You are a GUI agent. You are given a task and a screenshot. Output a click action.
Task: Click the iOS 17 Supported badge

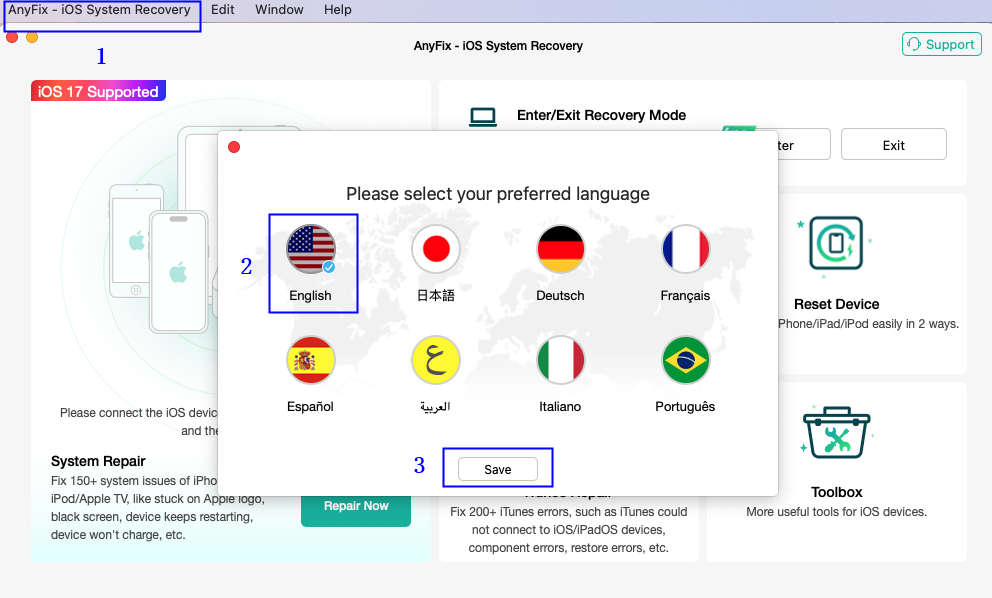tap(98, 91)
